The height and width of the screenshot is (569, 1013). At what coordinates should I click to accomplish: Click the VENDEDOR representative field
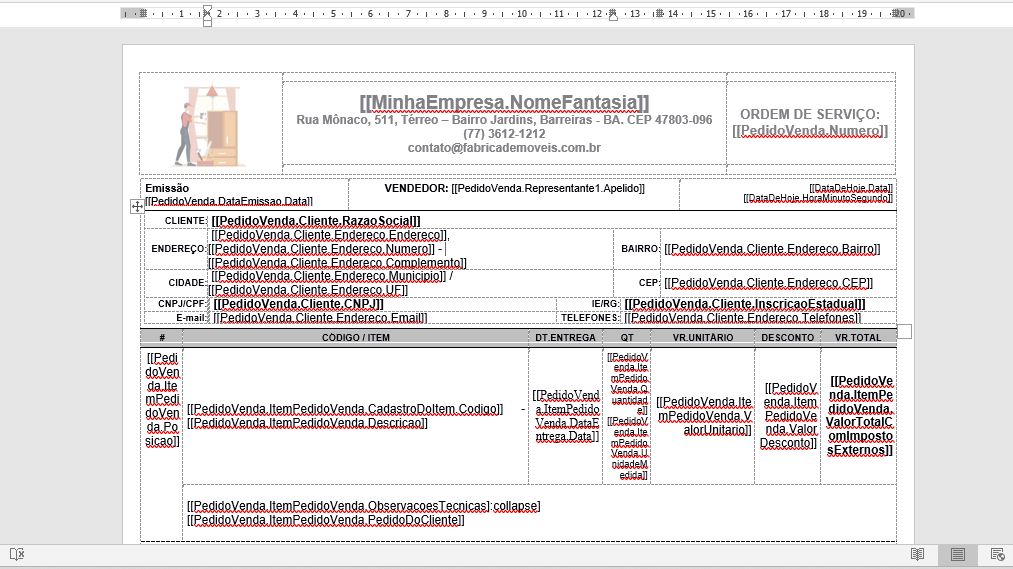(514, 188)
